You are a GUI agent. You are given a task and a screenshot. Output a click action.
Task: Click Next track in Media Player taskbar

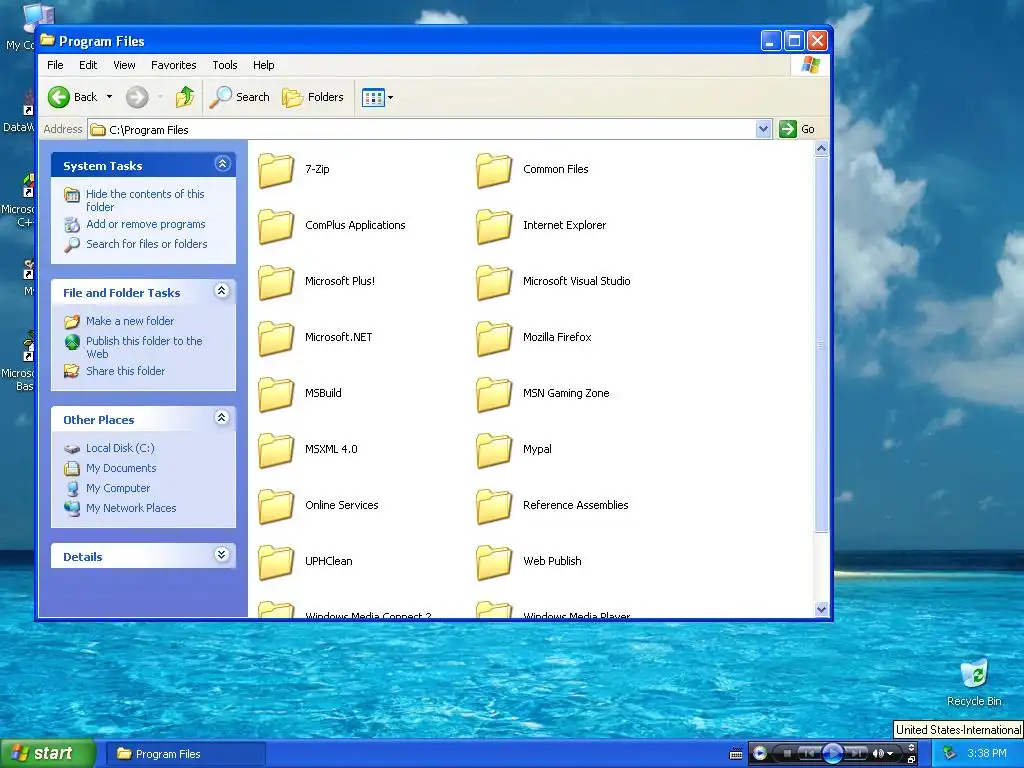pyautogui.click(x=856, y=754)
